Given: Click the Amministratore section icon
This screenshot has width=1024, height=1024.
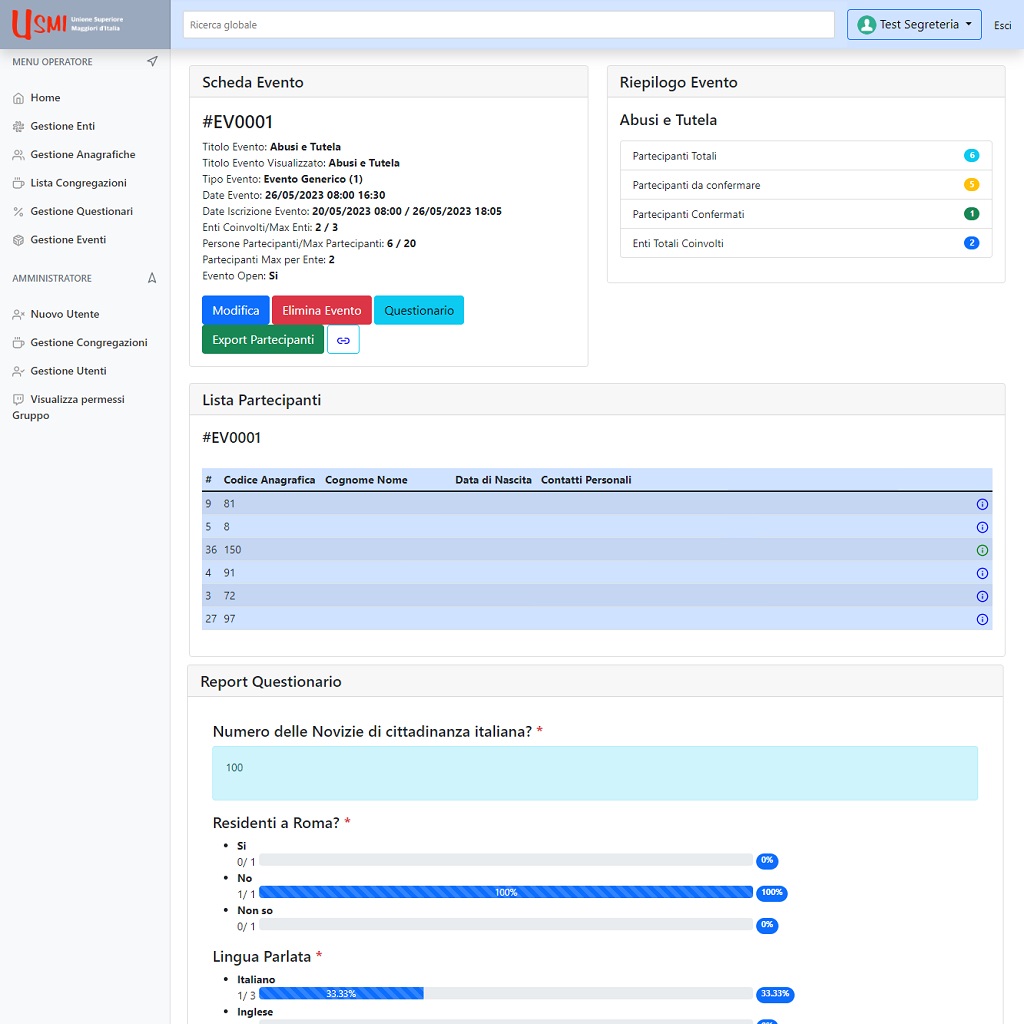Looking at the screenshot, I should pos(152,278).
